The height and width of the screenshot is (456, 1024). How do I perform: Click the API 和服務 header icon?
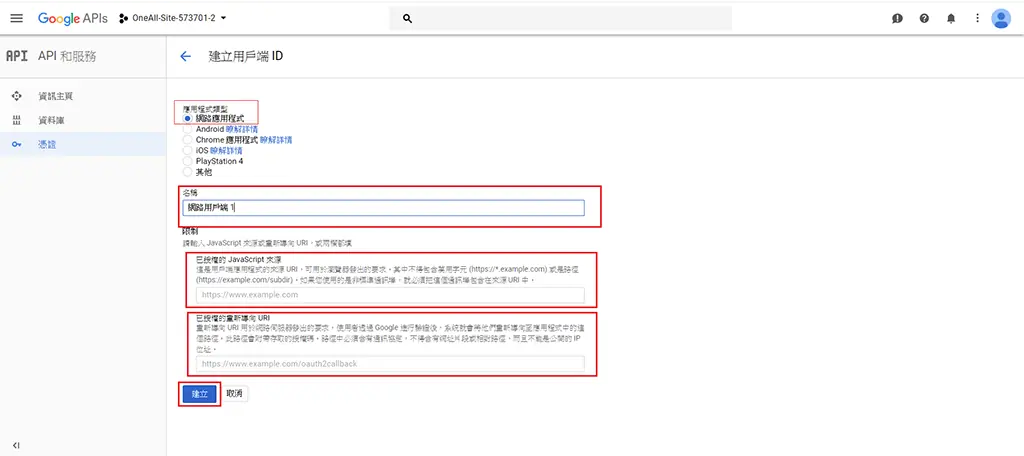coord(16,56)
